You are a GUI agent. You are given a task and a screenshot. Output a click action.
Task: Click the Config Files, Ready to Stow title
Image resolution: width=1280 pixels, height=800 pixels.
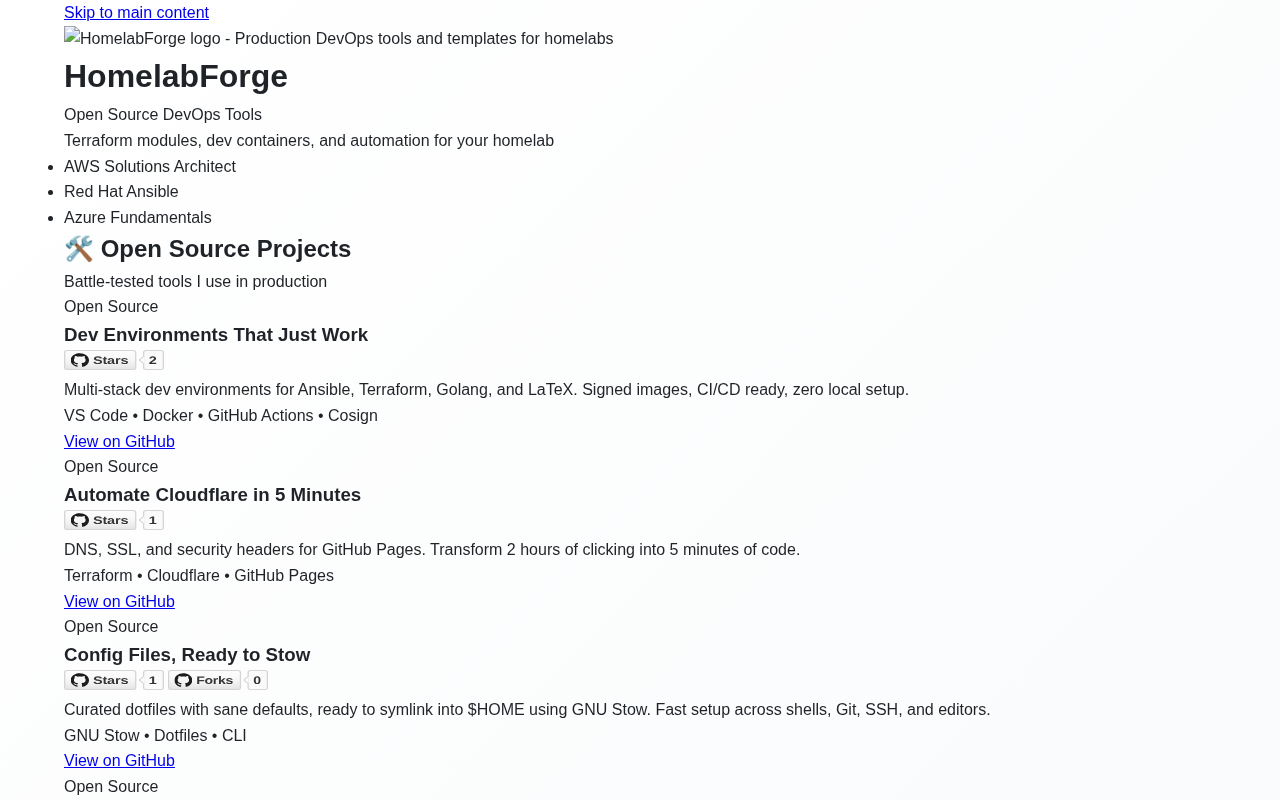[x=187, y=655]
